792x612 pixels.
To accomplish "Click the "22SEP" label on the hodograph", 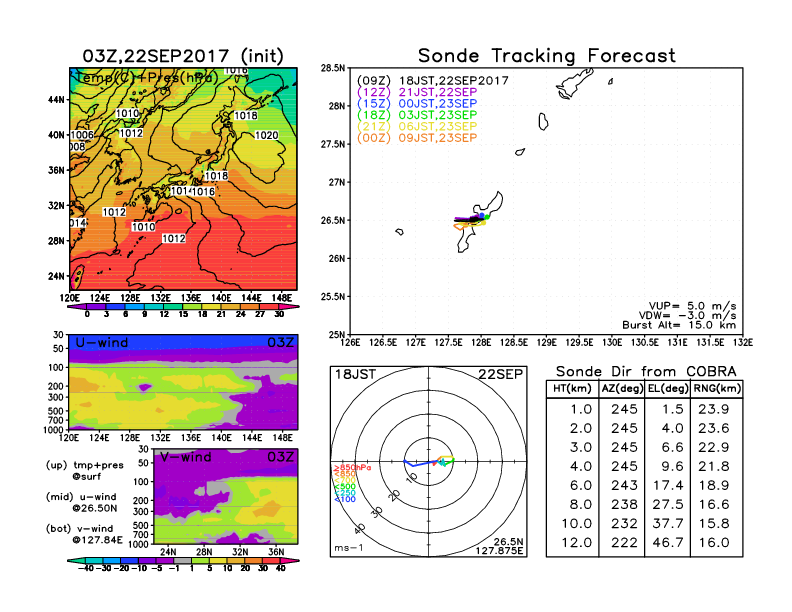I will 501,375.
